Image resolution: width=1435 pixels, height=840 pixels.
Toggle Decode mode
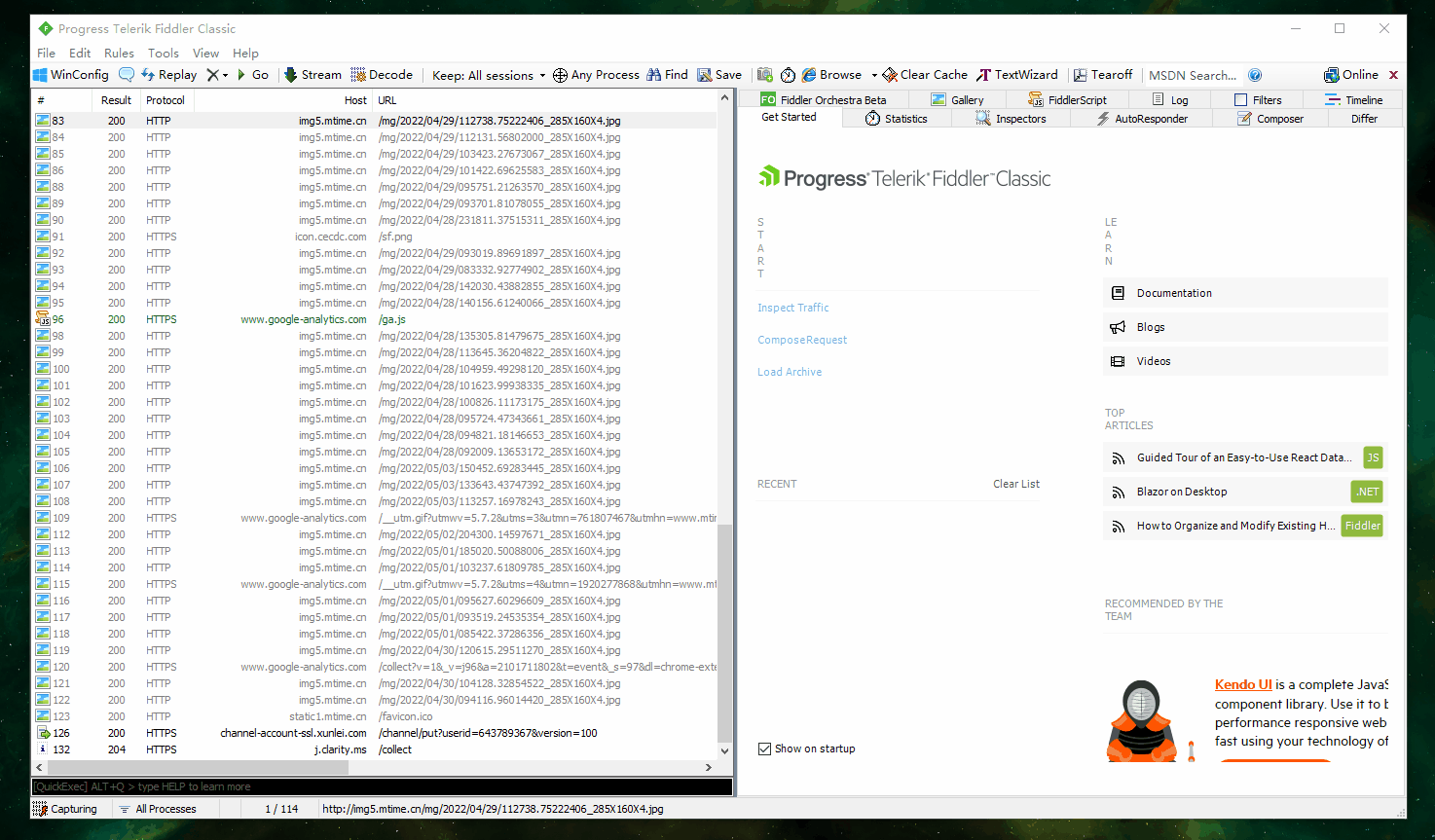click(382, 75)
